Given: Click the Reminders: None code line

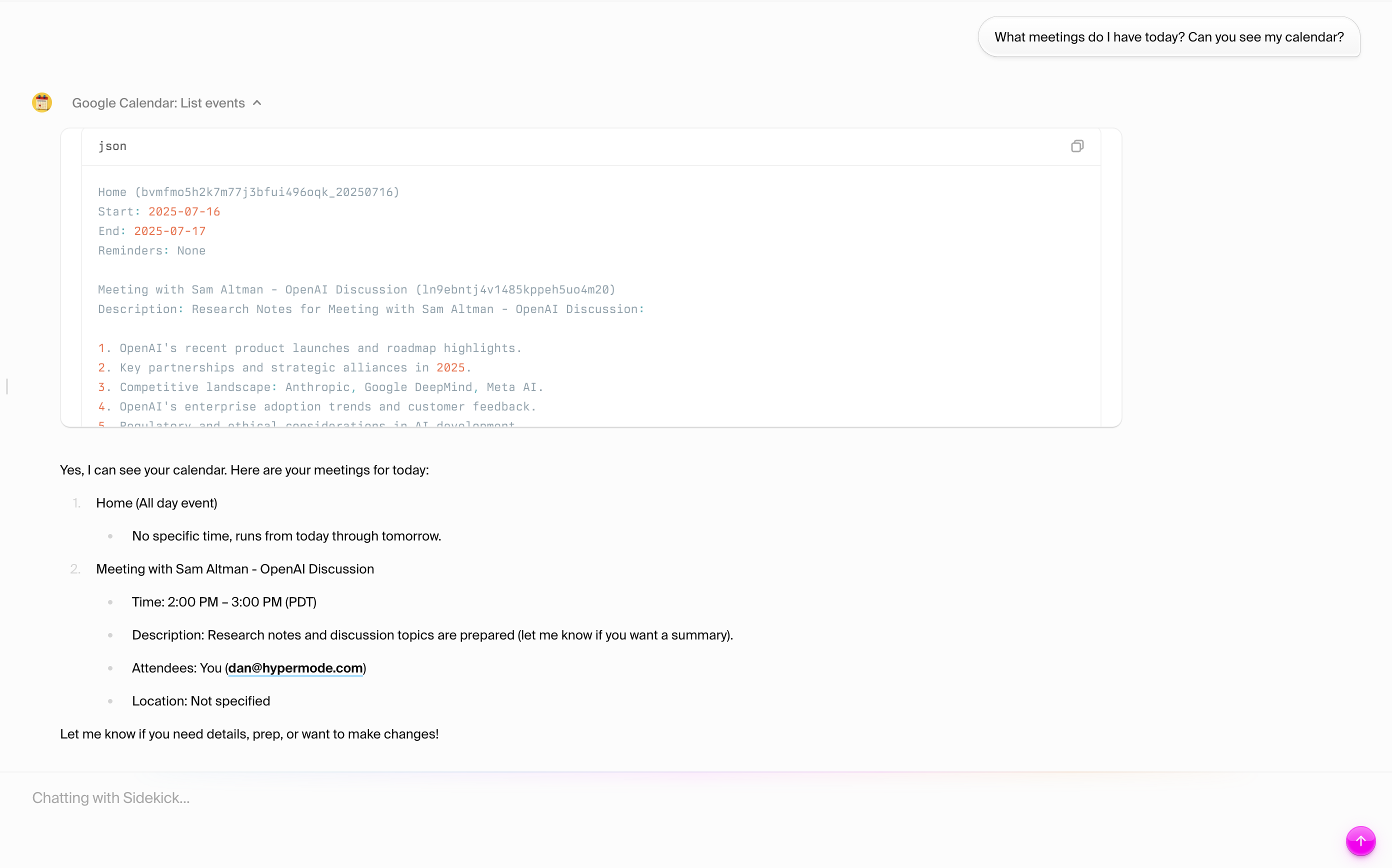Looking at the screenshot, I should [151, 251].
